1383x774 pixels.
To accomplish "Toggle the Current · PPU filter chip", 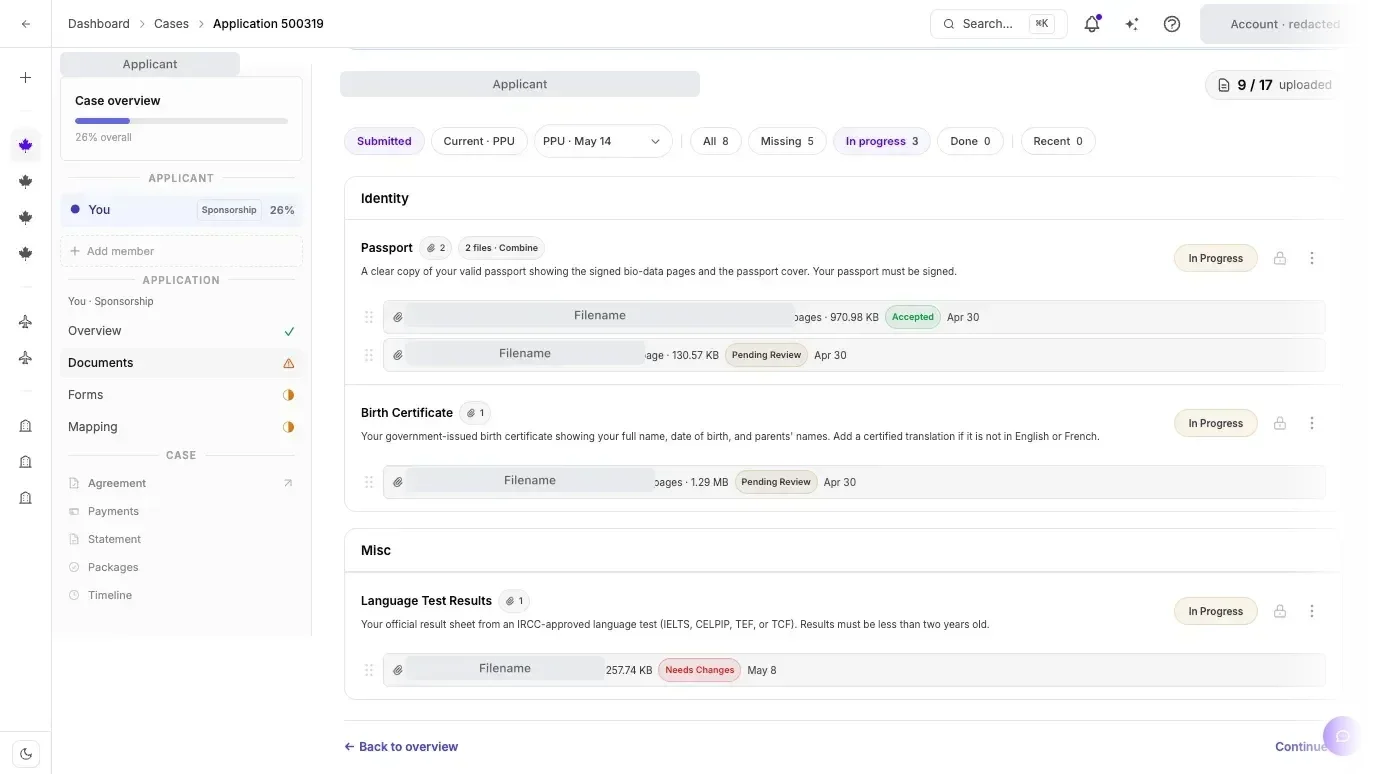I will click(479, 141).
